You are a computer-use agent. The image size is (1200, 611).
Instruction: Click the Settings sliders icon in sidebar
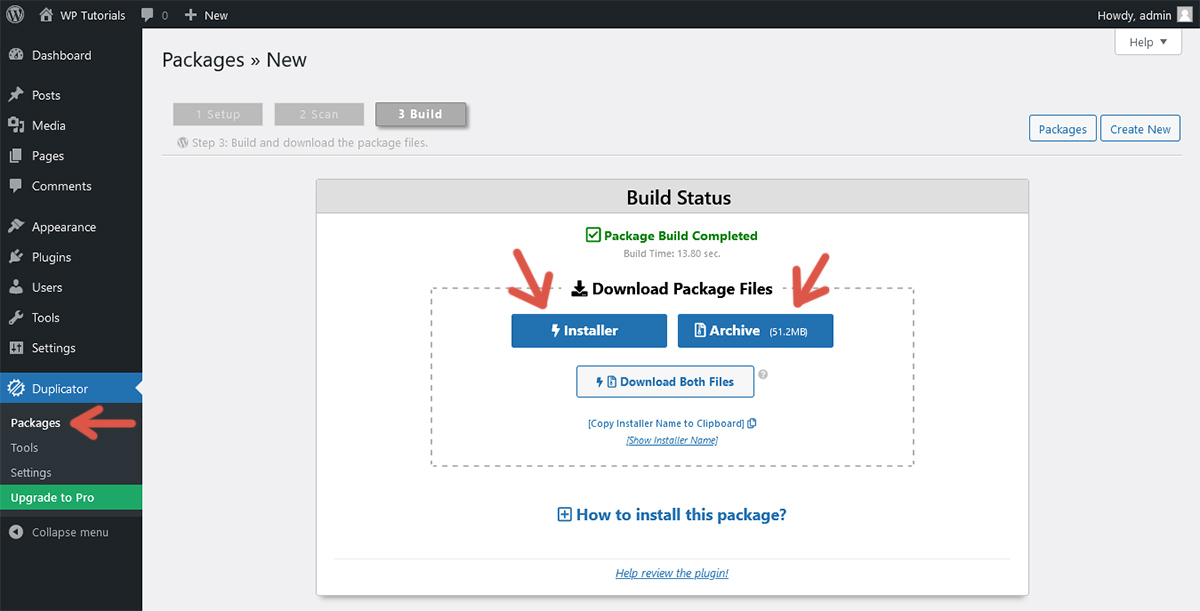pyautogui.click(x=16, y=348)
